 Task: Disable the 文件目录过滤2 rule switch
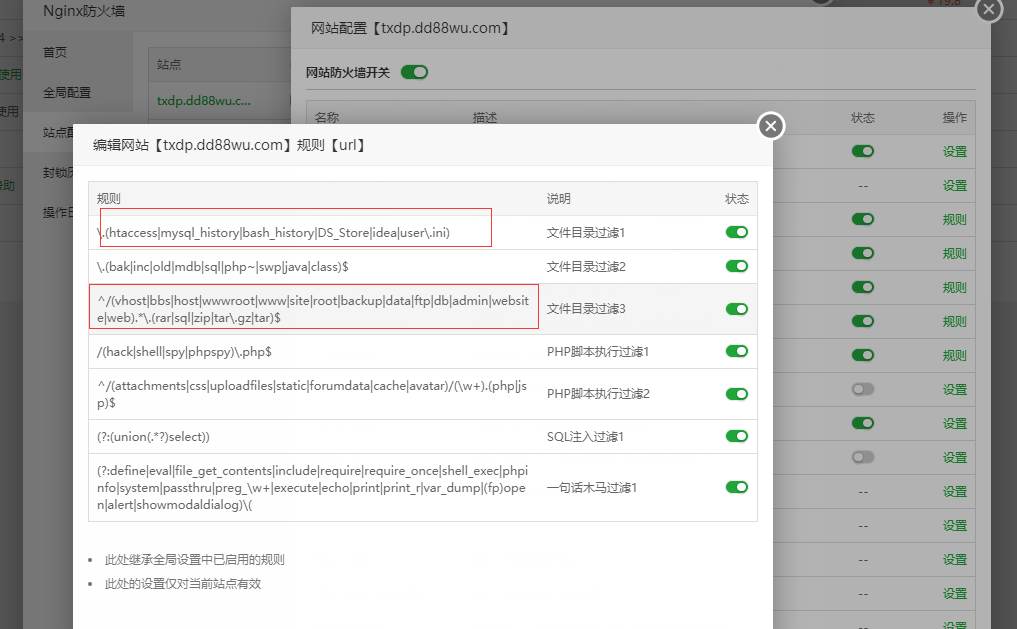coord(737,267)
